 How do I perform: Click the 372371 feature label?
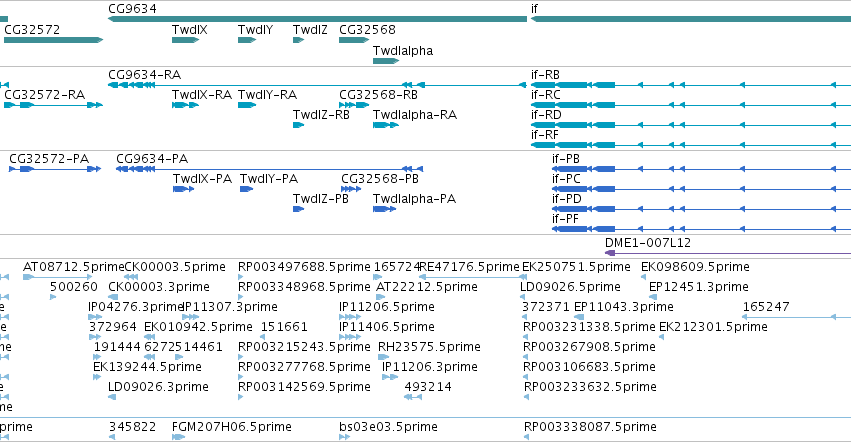tap(545, 307)
